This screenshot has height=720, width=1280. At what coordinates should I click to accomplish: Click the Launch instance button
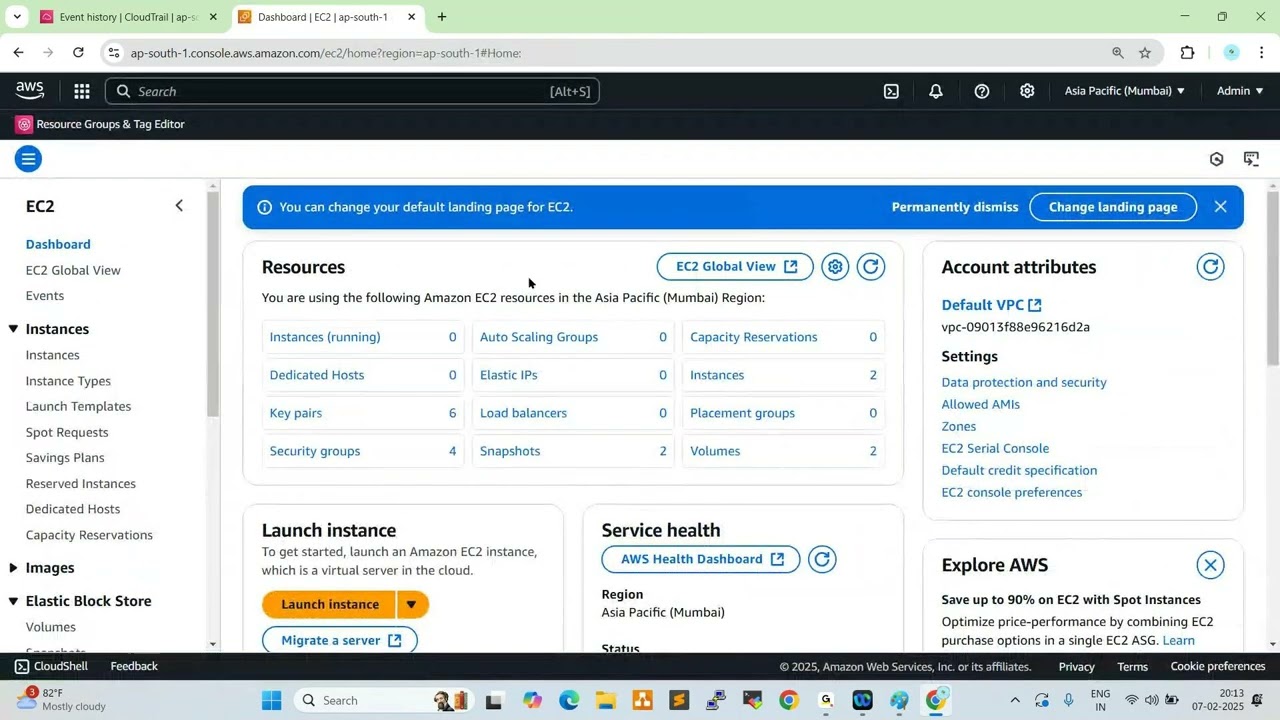pyautogui.click(x=330, y=604)
